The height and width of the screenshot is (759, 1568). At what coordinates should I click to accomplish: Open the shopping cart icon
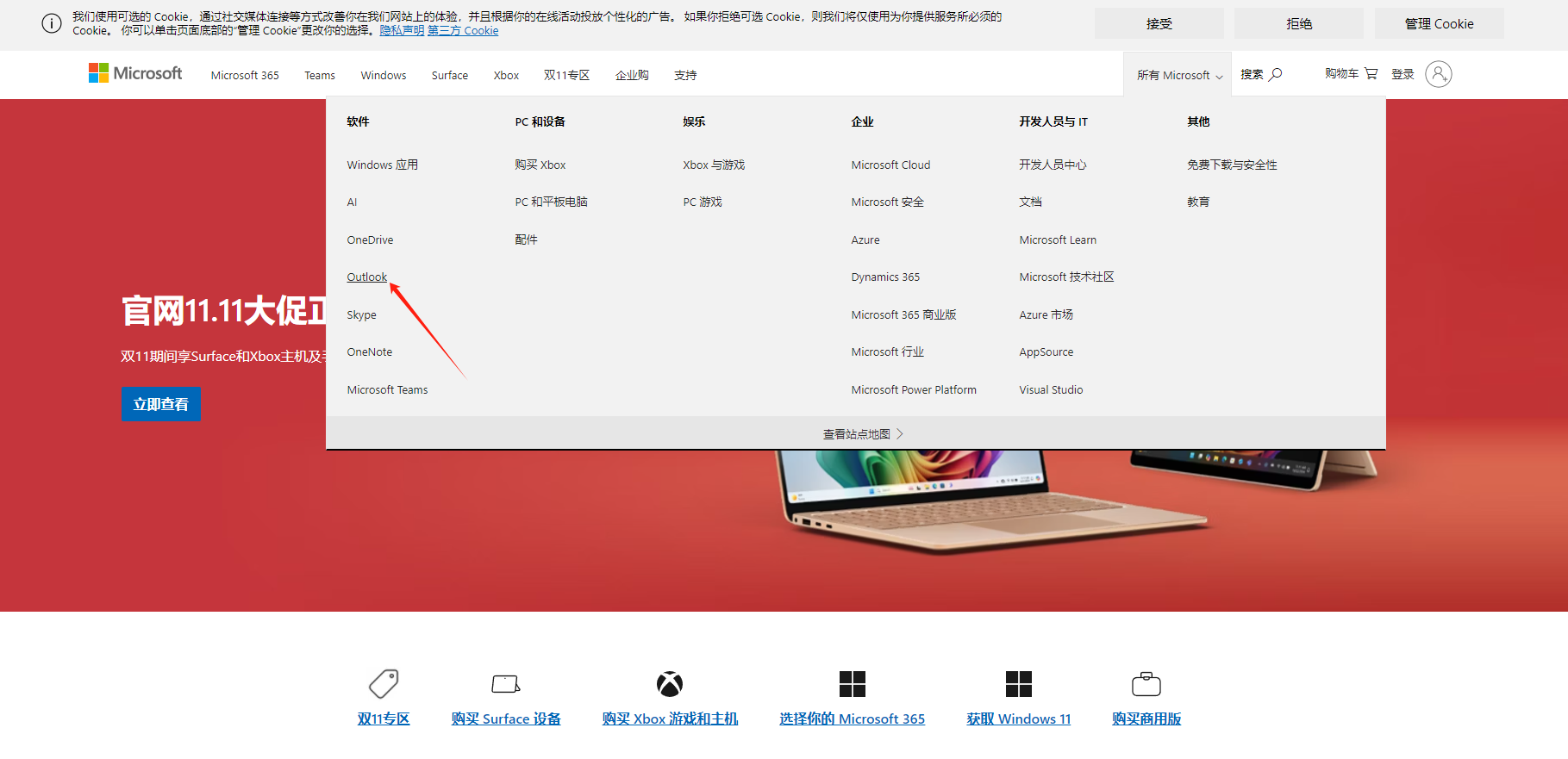point(1371,73)
